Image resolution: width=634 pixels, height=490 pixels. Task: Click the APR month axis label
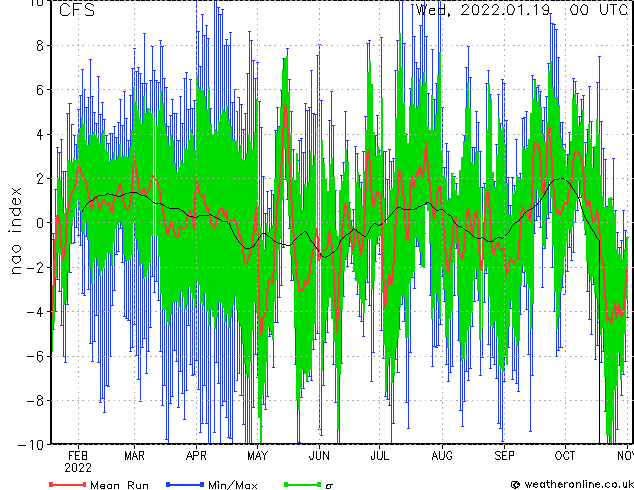(x=196, y=456)
